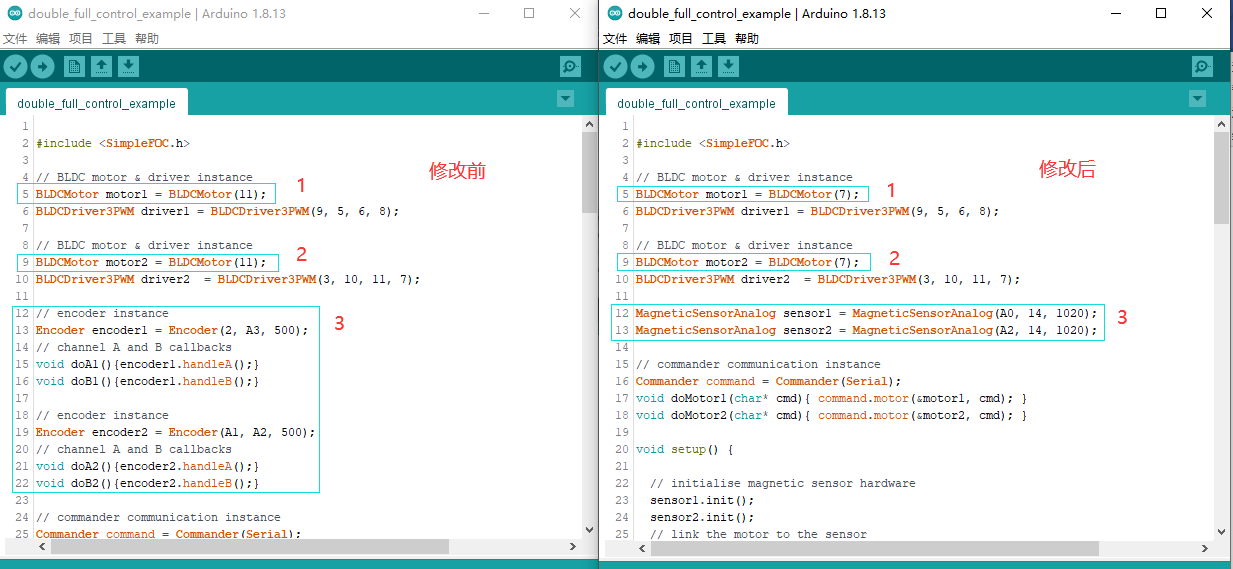The height and width of the screenshot is (569, 1233).
Task: Click New sketch icon in left window
Action: coord(74,67)
